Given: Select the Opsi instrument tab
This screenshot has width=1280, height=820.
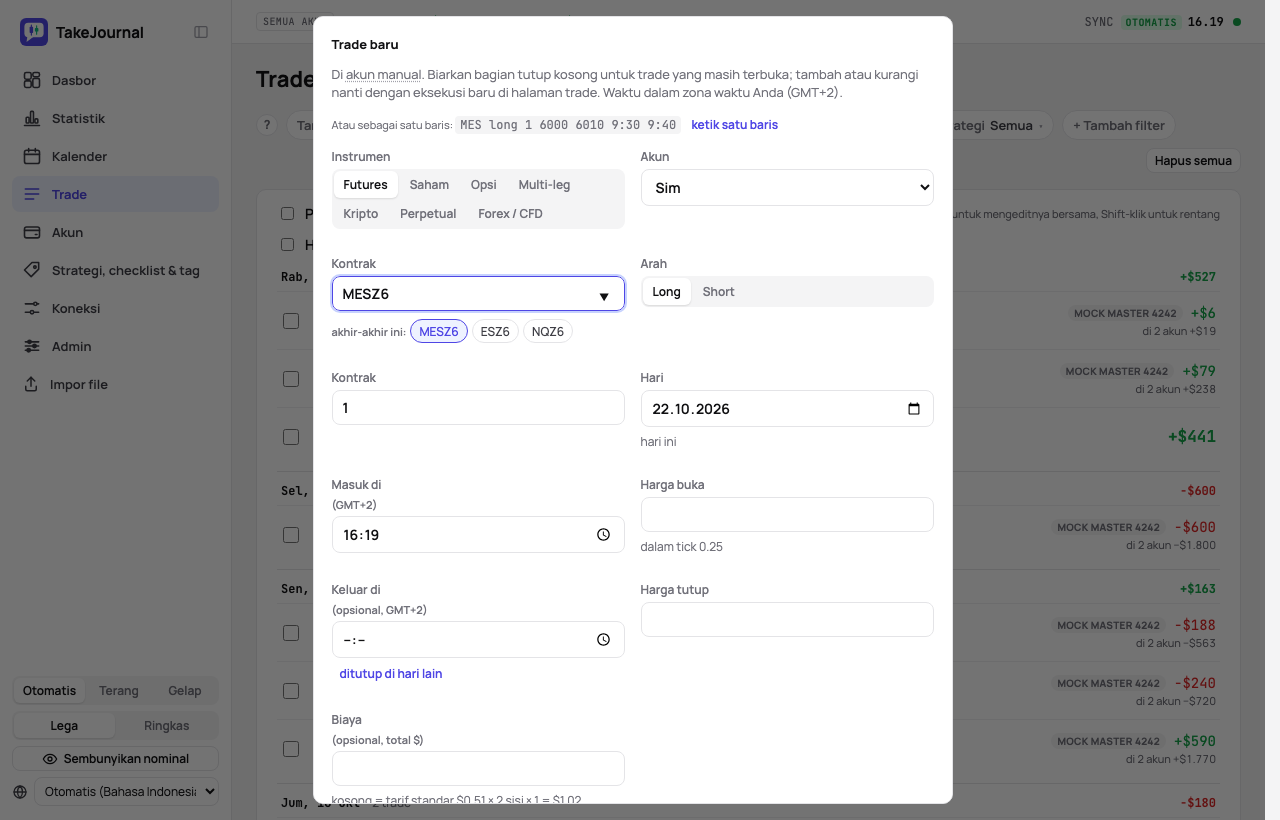Looking at the screenshot, I should pyautogui.click(x=484, y=185).
